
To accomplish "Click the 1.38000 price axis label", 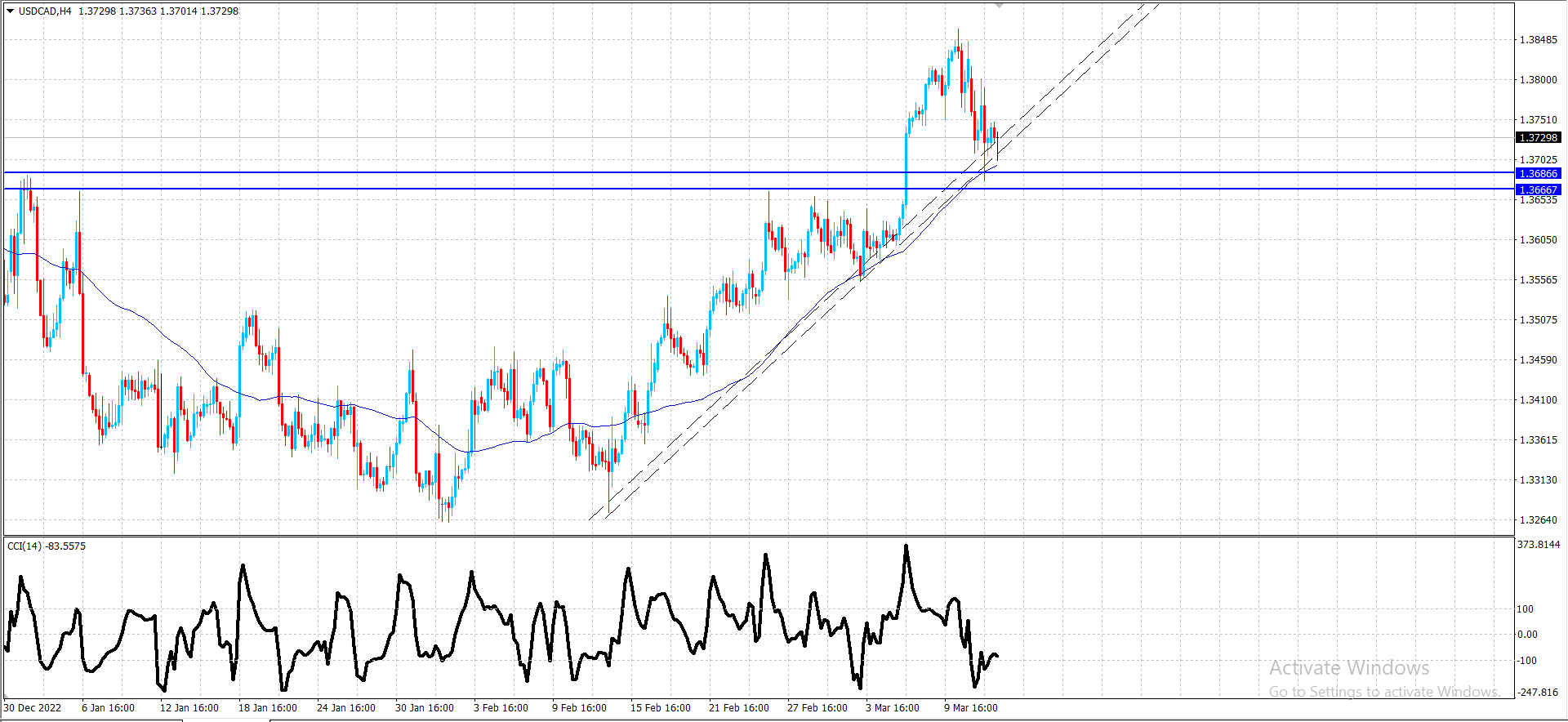I will tap(1538, 80).
